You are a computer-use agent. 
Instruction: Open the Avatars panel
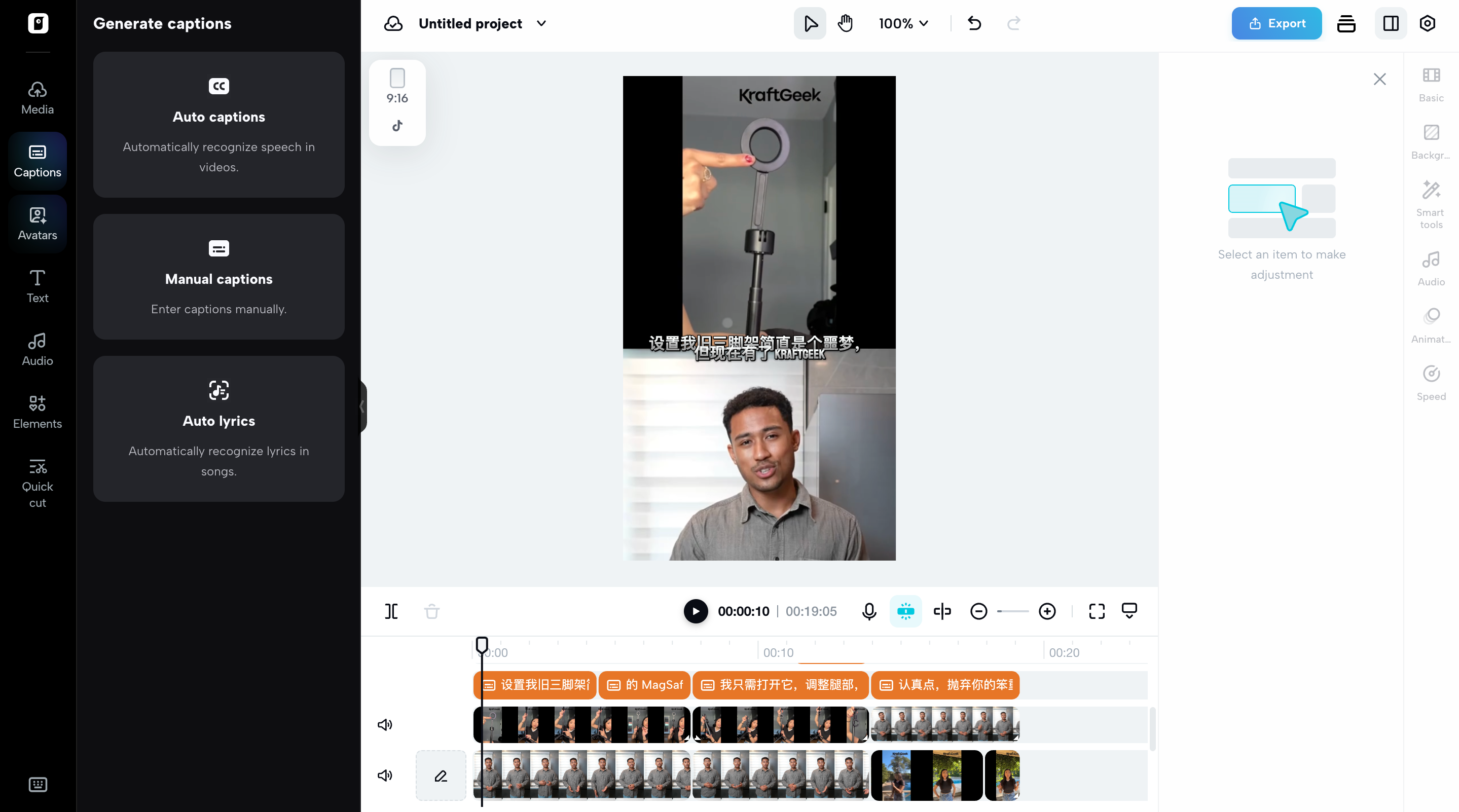37,223
